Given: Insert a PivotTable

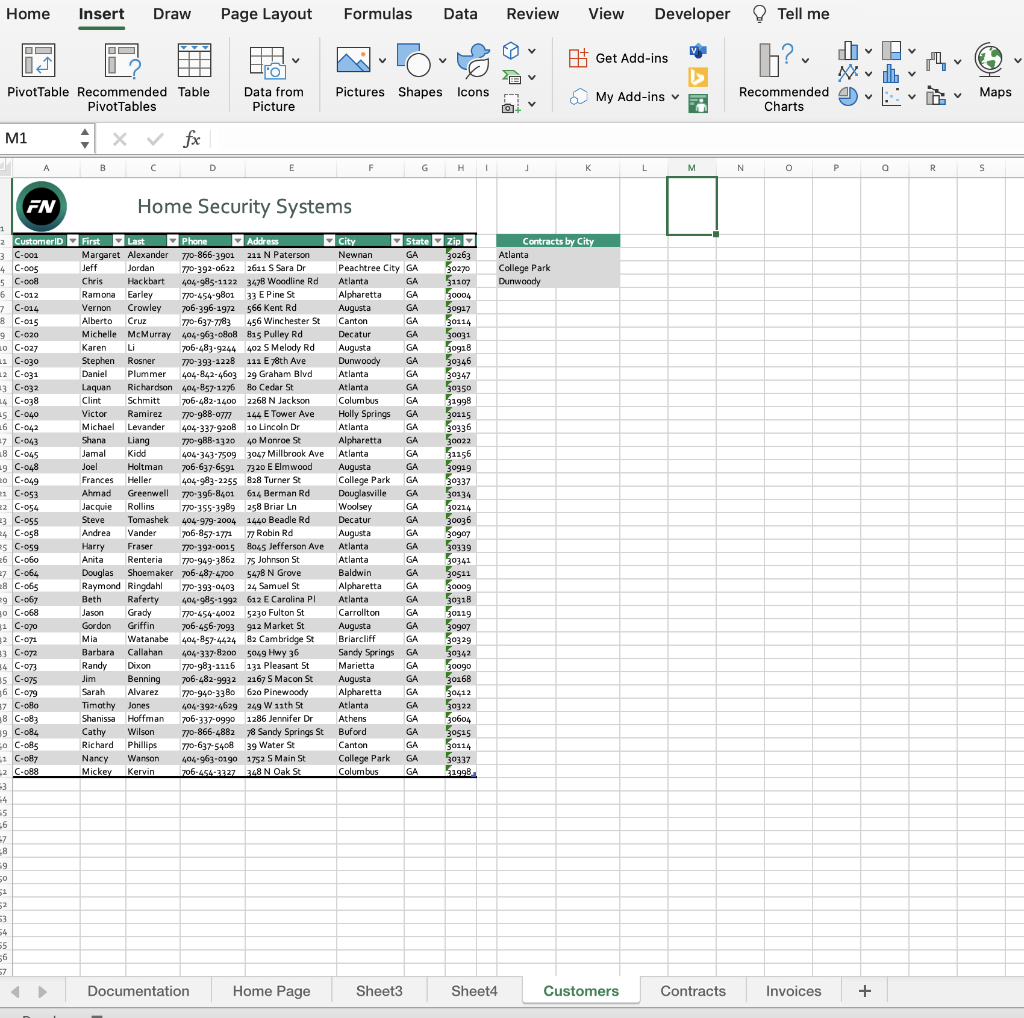Looking at the screenshot, I should tap(38, 71).
